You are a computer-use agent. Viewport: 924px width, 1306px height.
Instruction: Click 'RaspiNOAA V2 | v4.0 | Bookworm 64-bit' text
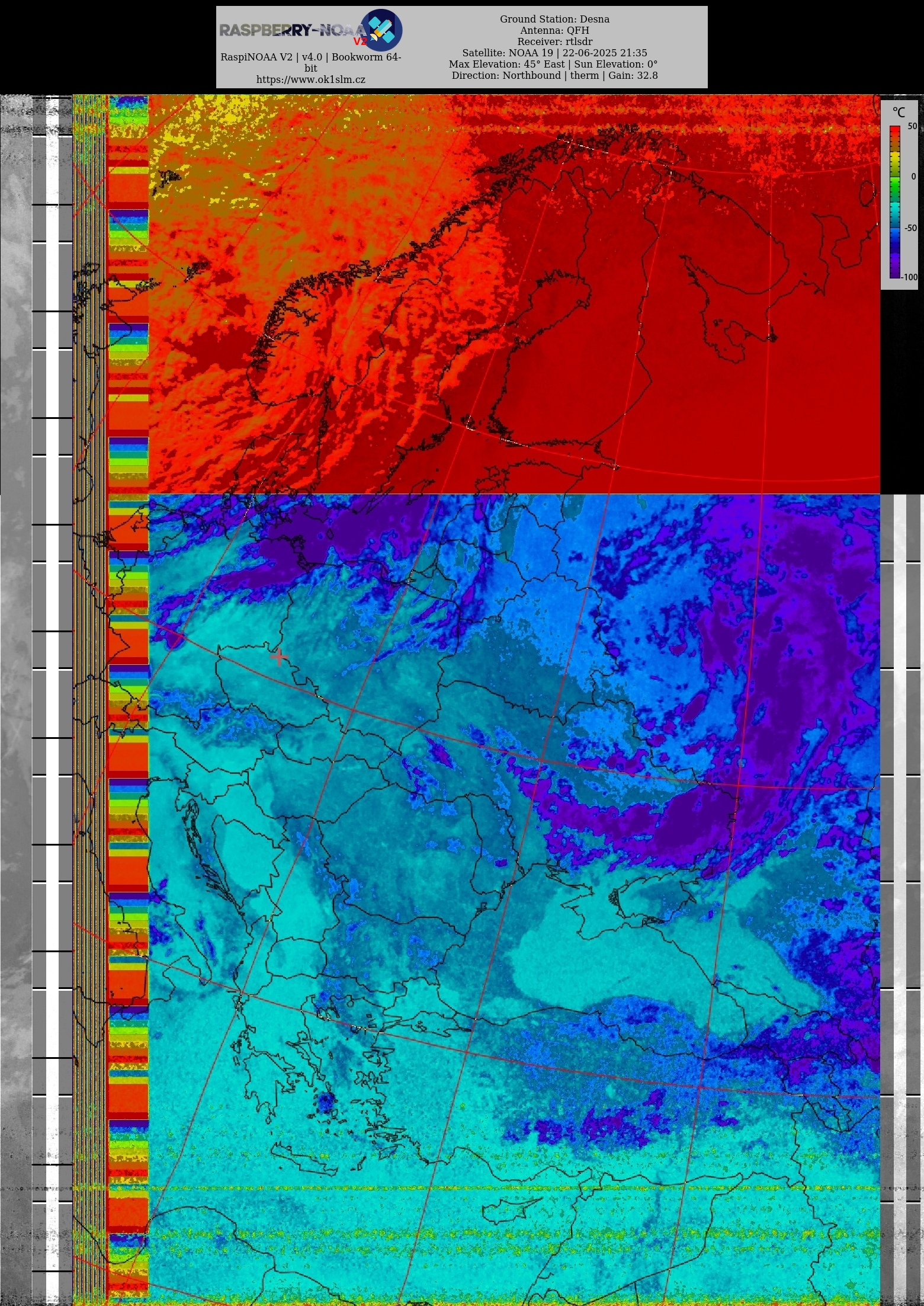click(310, 62)
